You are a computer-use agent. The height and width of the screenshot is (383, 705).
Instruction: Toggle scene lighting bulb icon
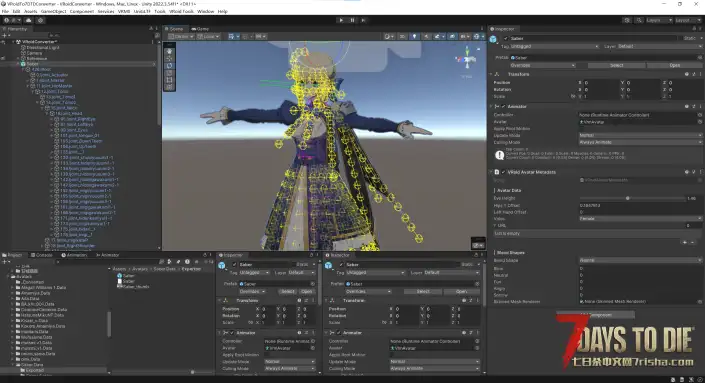pyautogui.click(x=415, y=36)
